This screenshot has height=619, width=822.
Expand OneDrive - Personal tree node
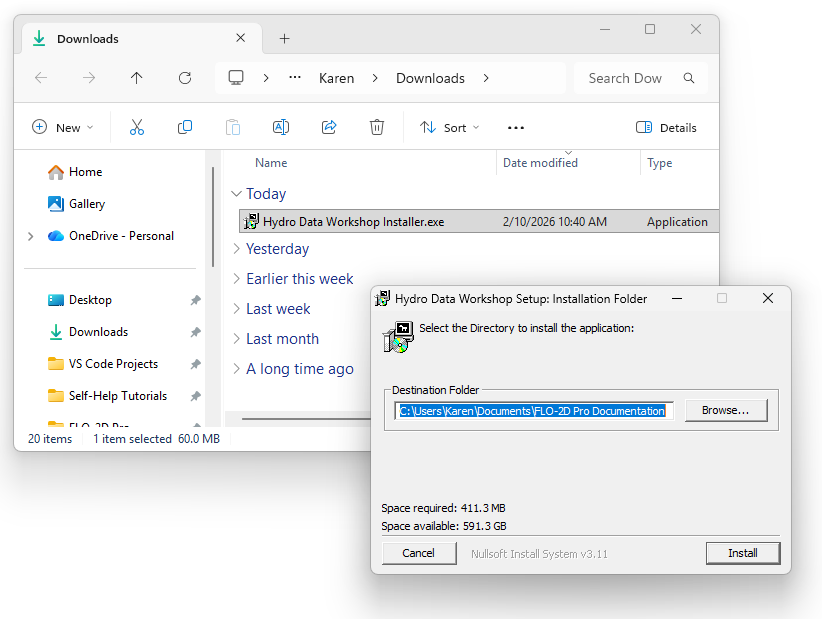(x=31, y=236)
